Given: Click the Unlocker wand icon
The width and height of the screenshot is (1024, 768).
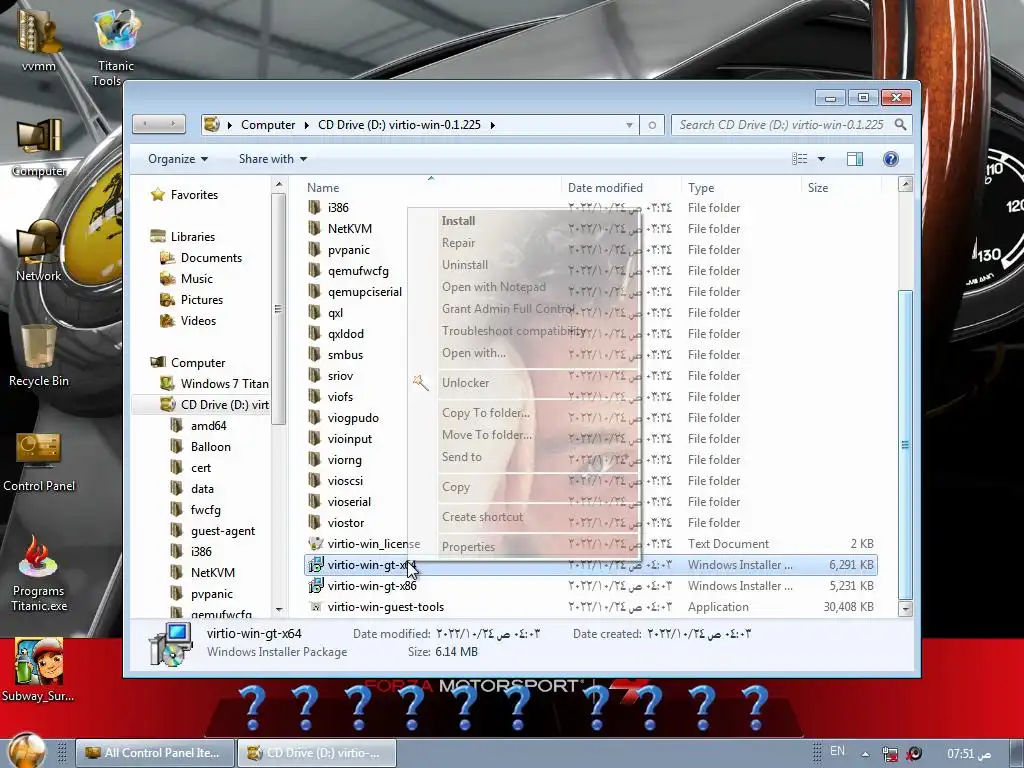Looking at the screenshot, I should (x=421, y=383).
